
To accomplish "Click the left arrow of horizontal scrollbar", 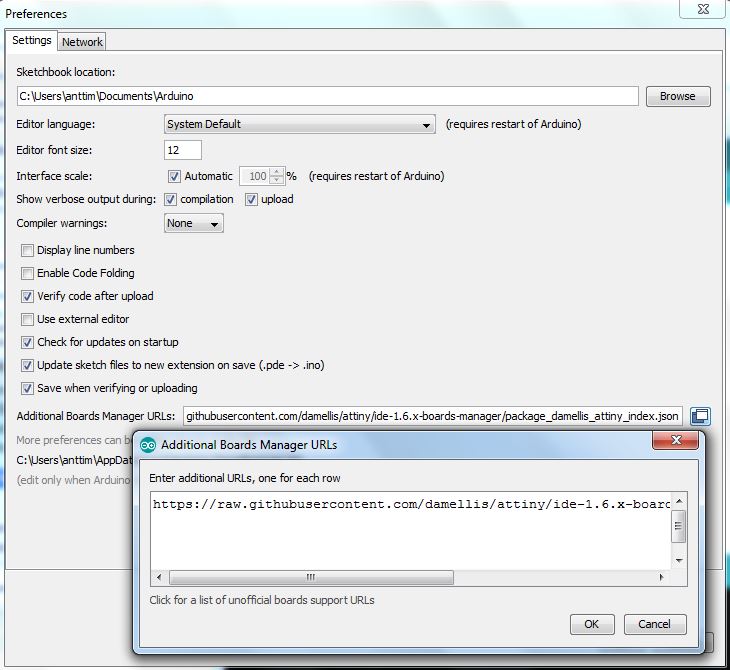I will (x=159, y=578).
